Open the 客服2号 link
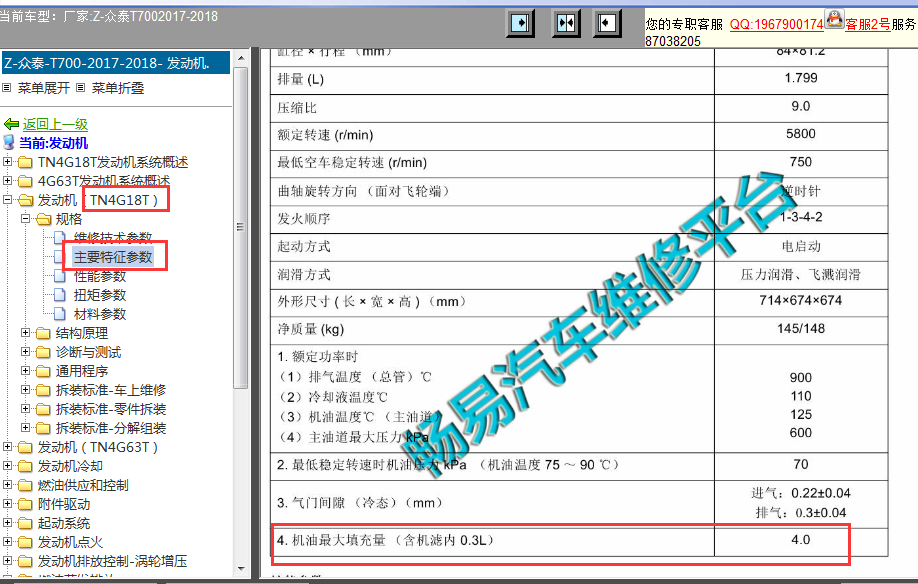The width and height of the screenshot is (918, 584). tap(868, 24)
